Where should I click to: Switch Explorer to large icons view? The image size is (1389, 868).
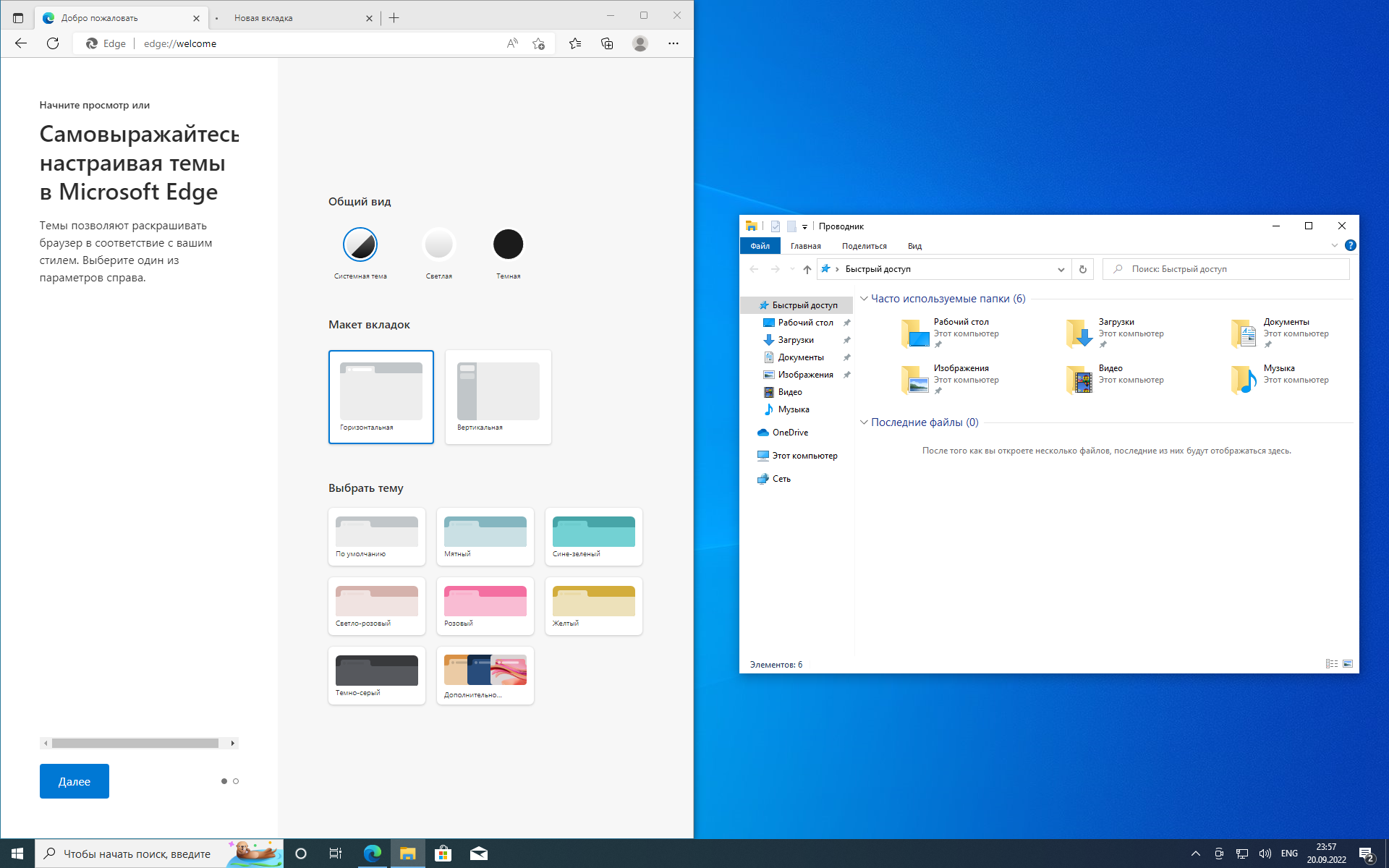click(x=1348, y=664)
